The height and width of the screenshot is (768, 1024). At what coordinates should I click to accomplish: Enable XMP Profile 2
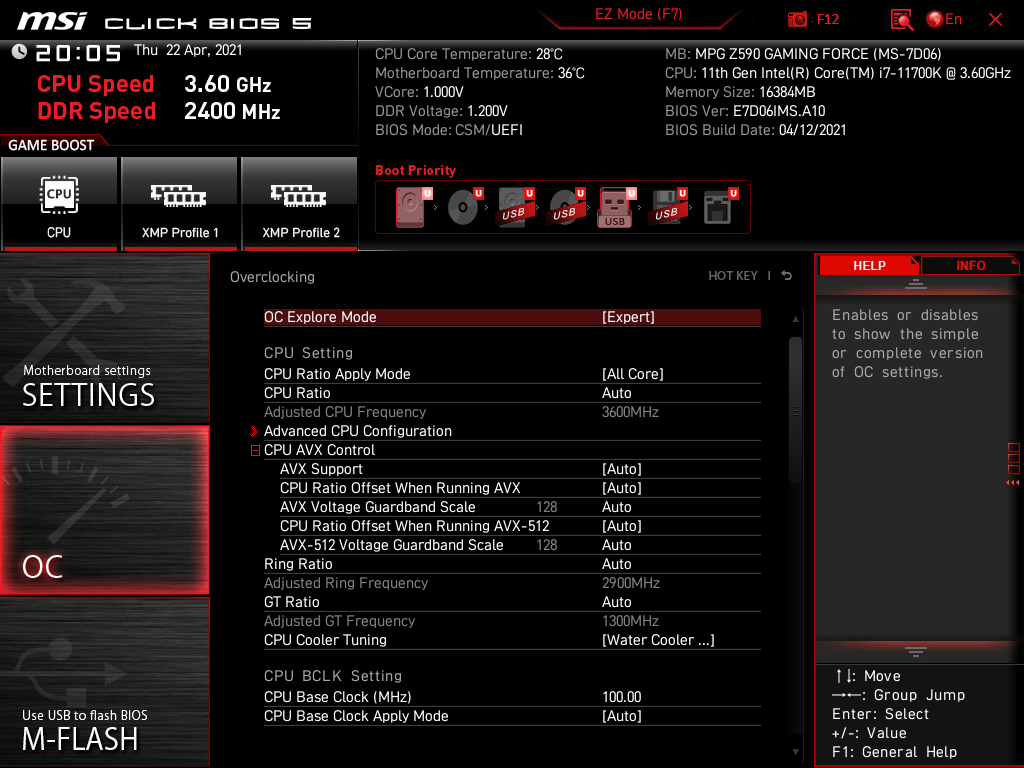click(x=300, y=204)
